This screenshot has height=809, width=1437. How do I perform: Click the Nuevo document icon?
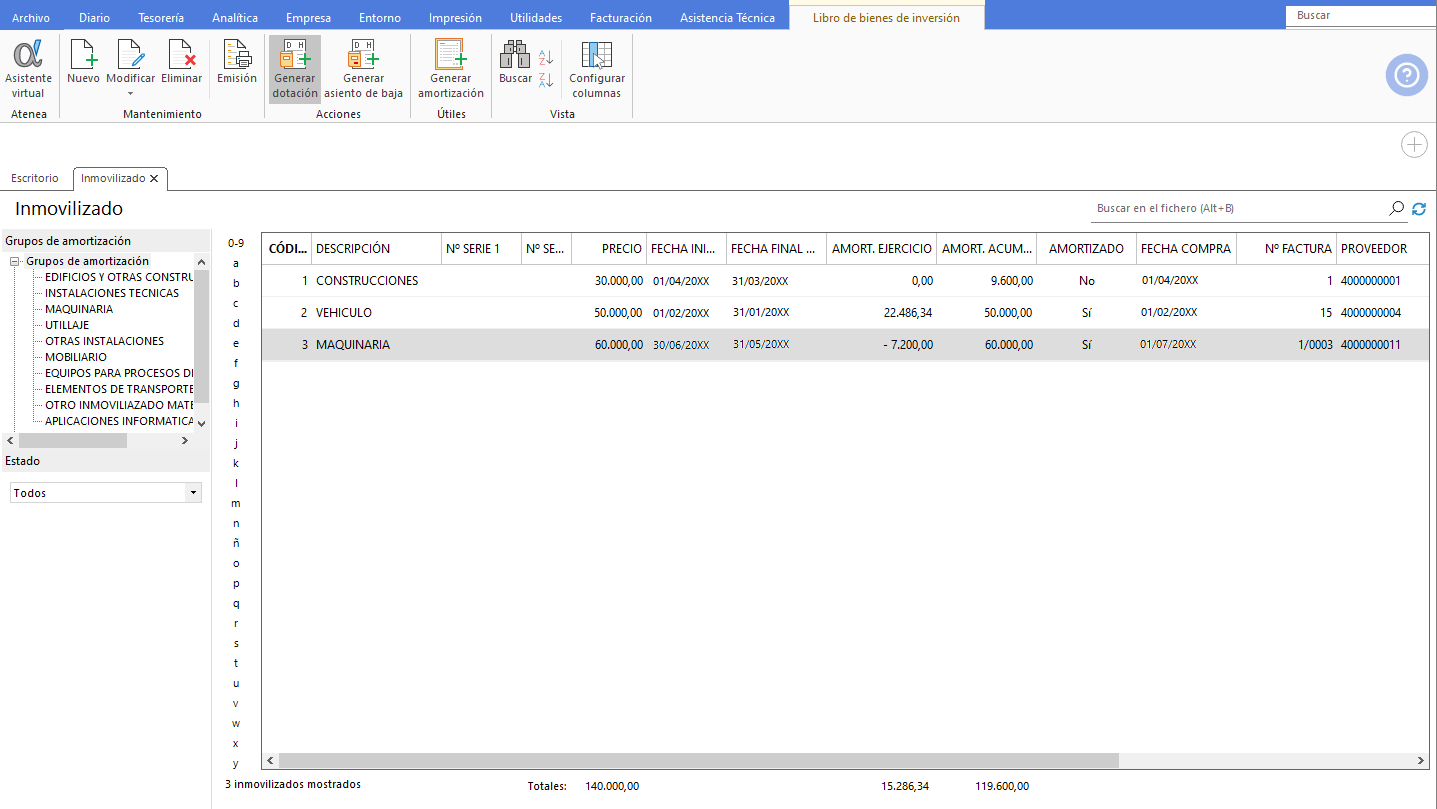point(83,54)
